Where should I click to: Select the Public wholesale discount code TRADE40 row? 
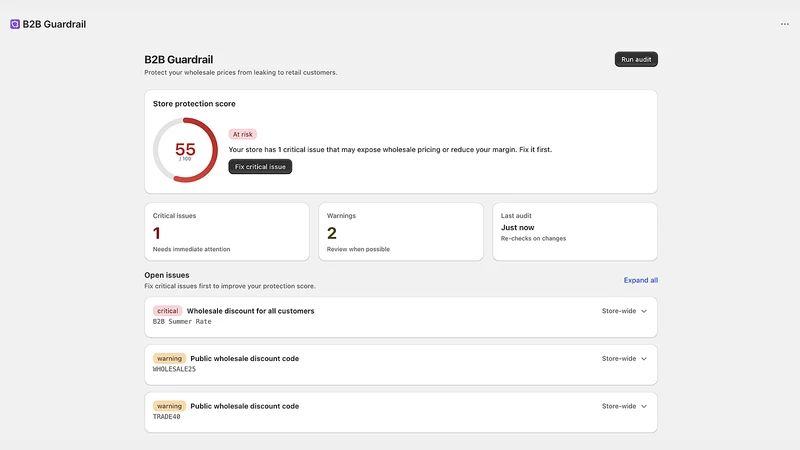(401, 412)
